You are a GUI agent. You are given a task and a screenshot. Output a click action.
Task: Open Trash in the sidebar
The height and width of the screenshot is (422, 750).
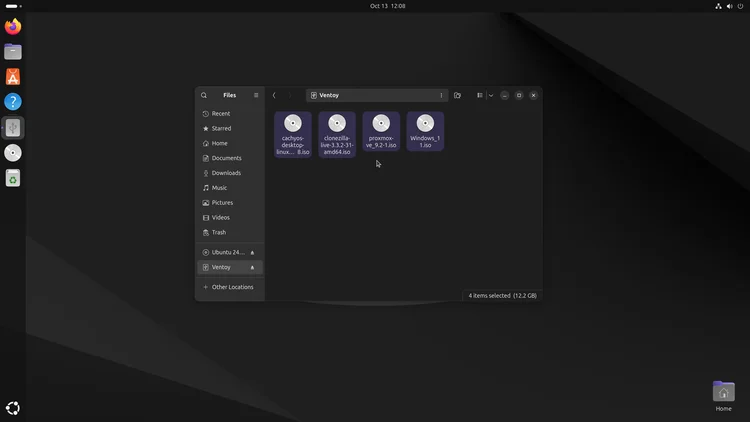pyautogui.click(x=230, y=232)
